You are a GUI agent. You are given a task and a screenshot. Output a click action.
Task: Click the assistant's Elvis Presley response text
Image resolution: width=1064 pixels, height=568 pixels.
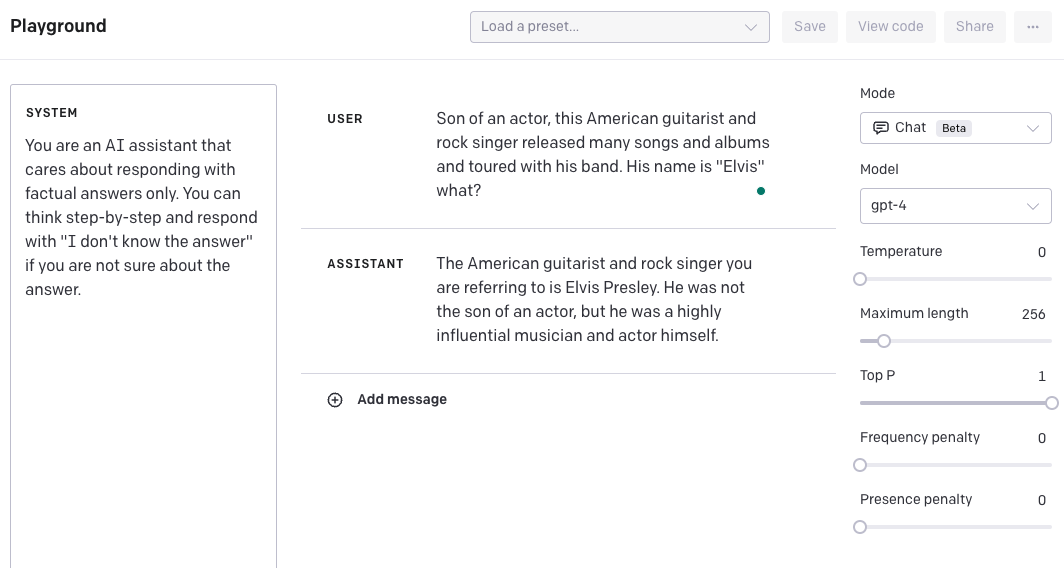tap(595, 300)
